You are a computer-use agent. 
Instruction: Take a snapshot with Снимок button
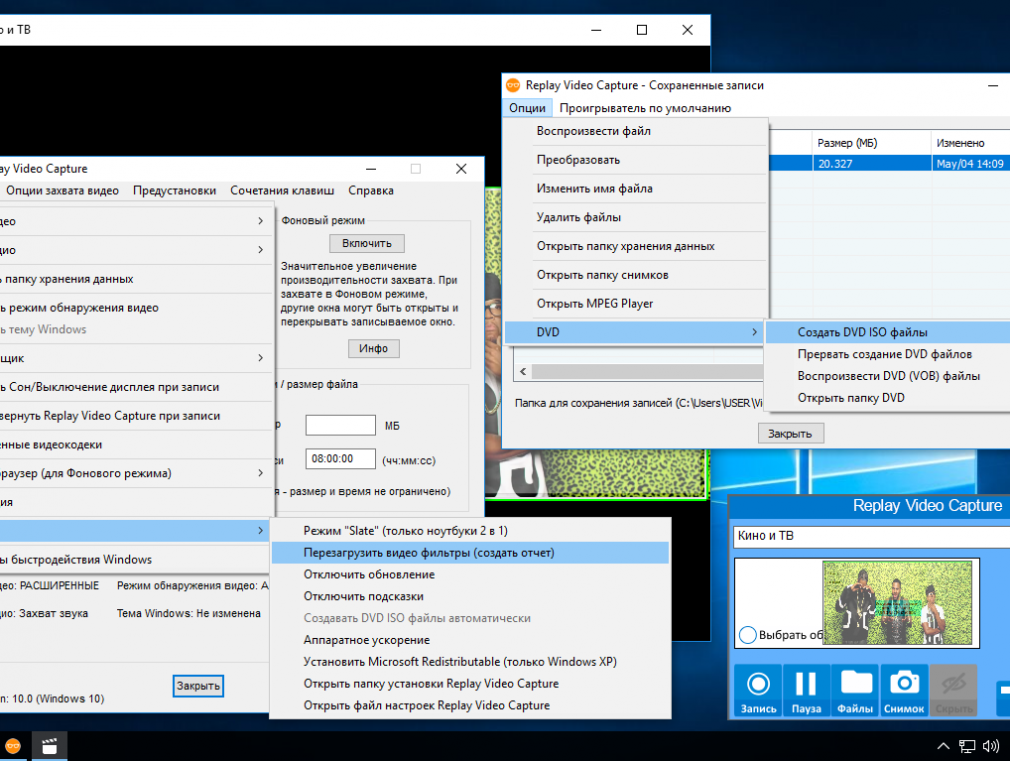click(904, 691)
